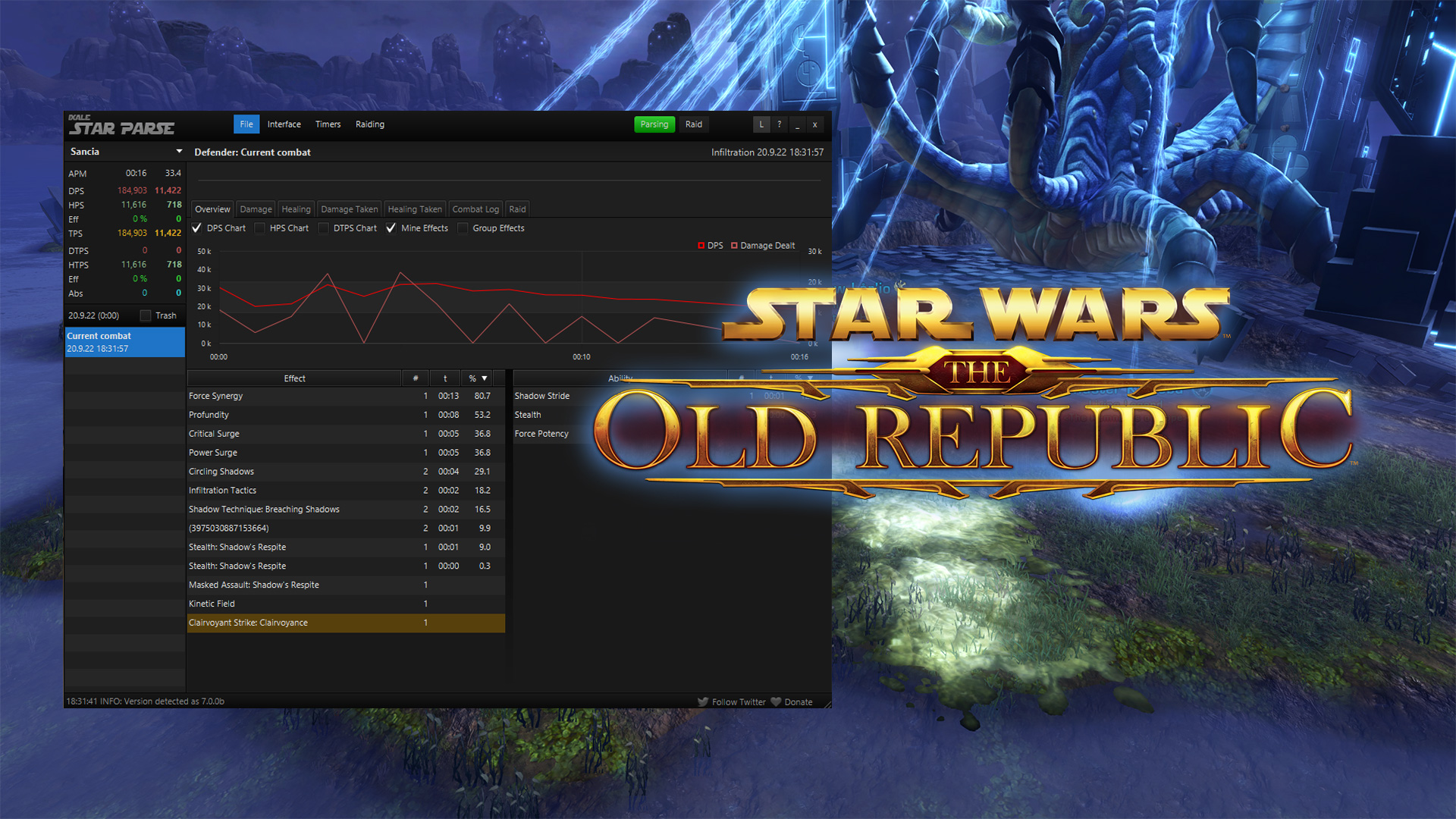The width and height of the screenshot is (1456, 819).
Task: Tick the Trash checkbox
Action: 146,315
